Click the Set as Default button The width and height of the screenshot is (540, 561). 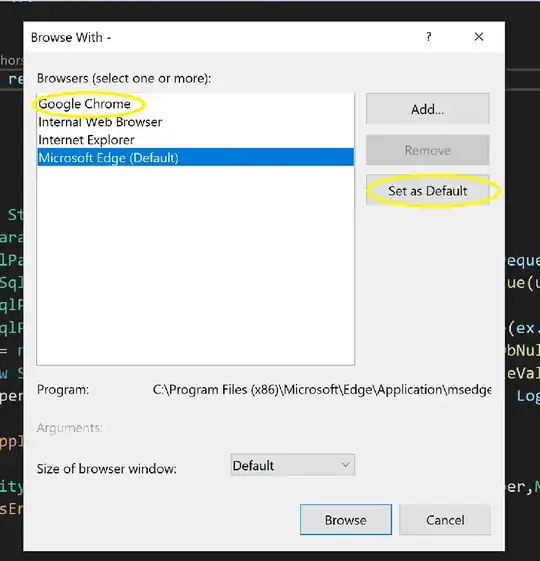click(428, 191)
